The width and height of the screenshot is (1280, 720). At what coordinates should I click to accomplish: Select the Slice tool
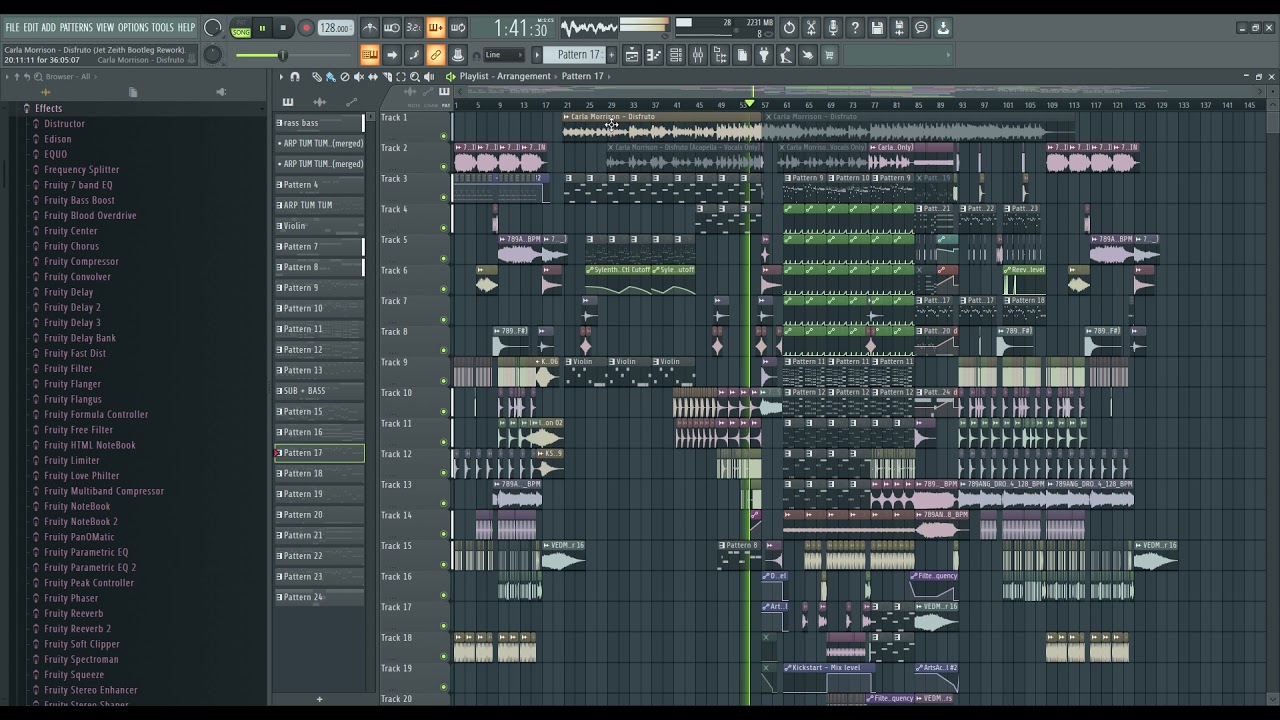click(387, 76)
